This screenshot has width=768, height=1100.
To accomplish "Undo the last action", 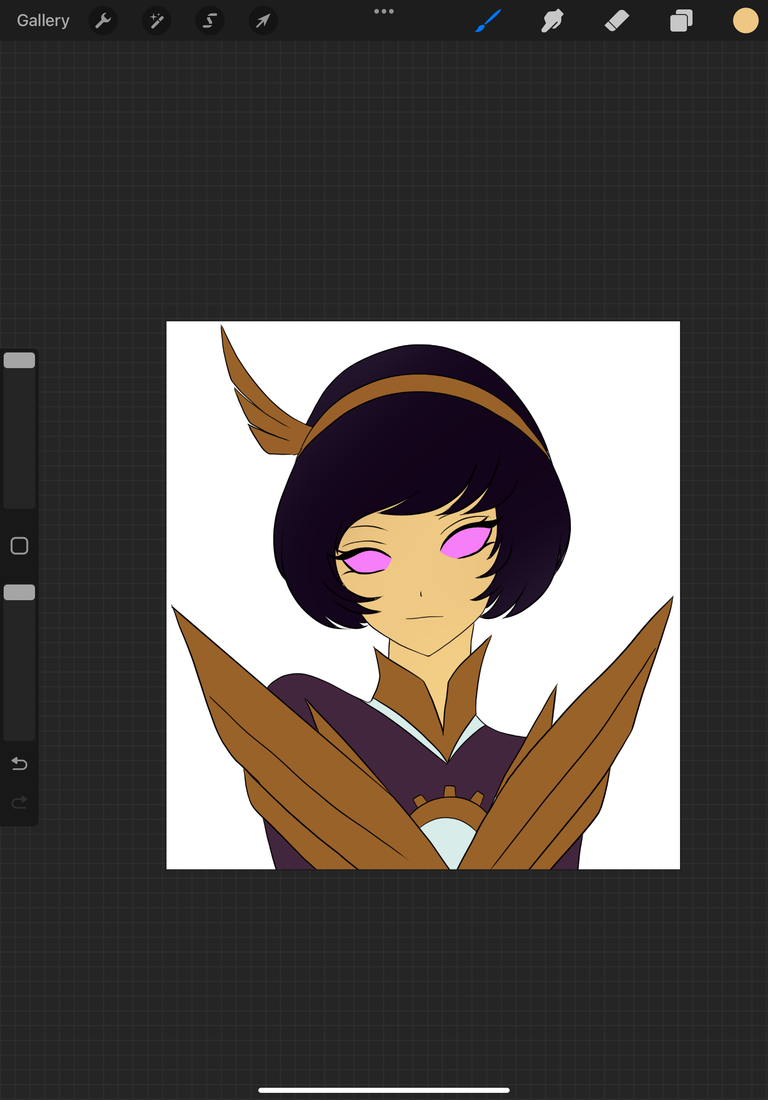I will point(20,763).
